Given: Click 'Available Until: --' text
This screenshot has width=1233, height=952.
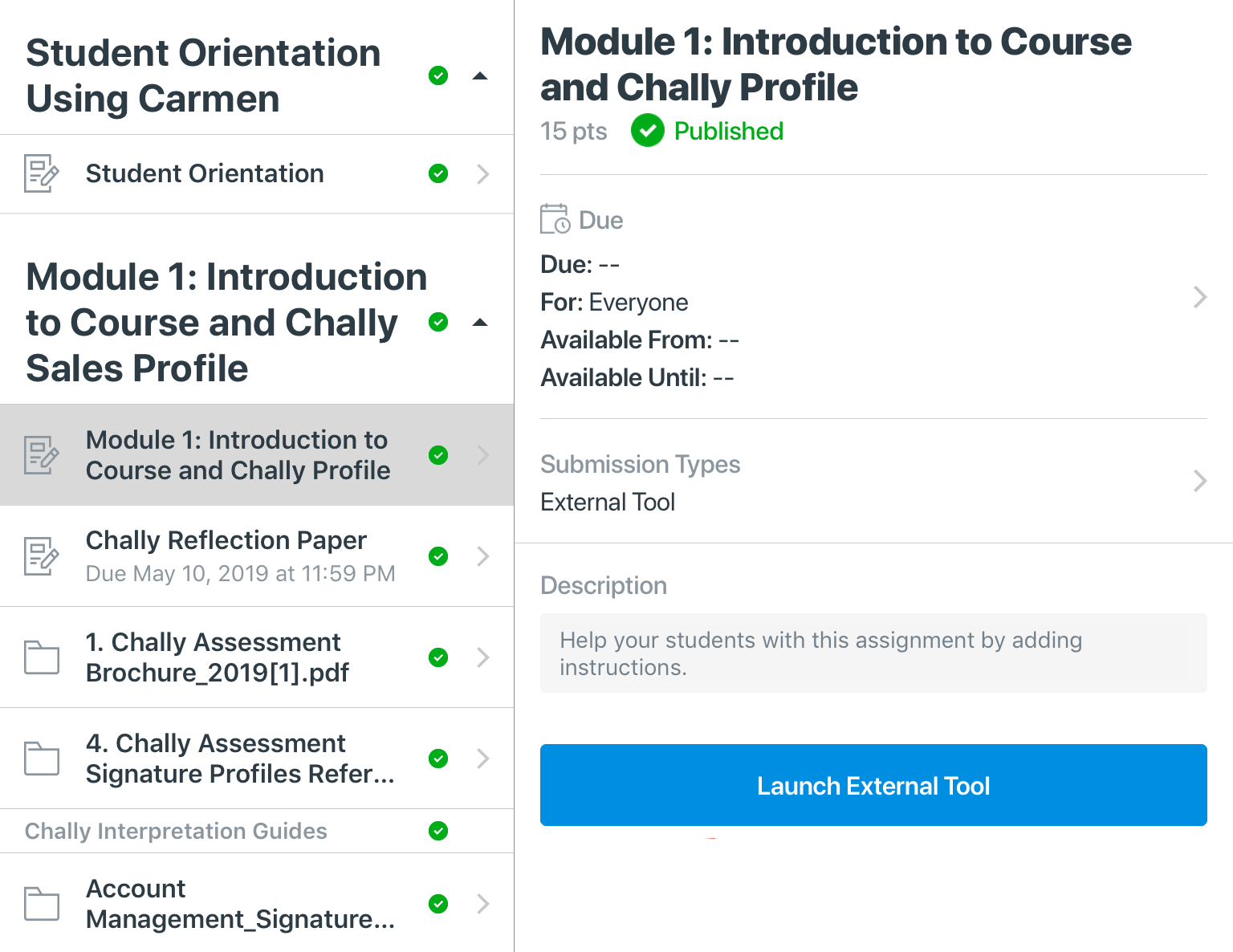Looking at the screenshot, I should (x=637, y=377).
